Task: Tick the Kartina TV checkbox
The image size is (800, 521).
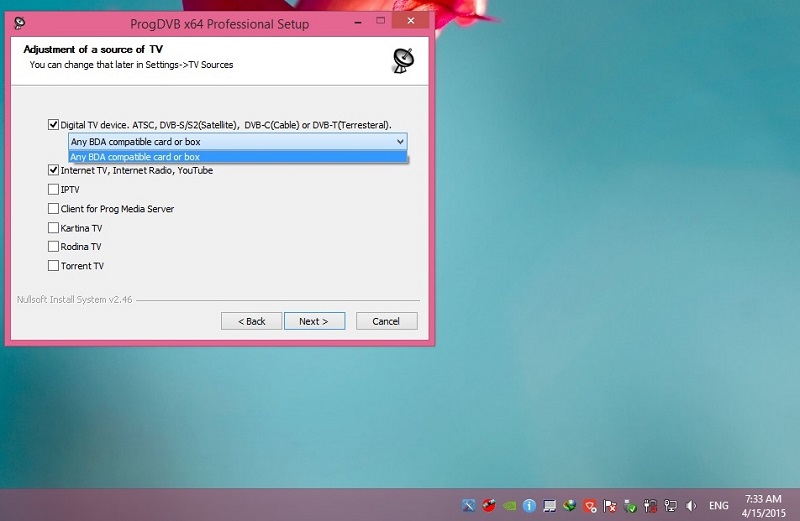Action: [53, 228]
